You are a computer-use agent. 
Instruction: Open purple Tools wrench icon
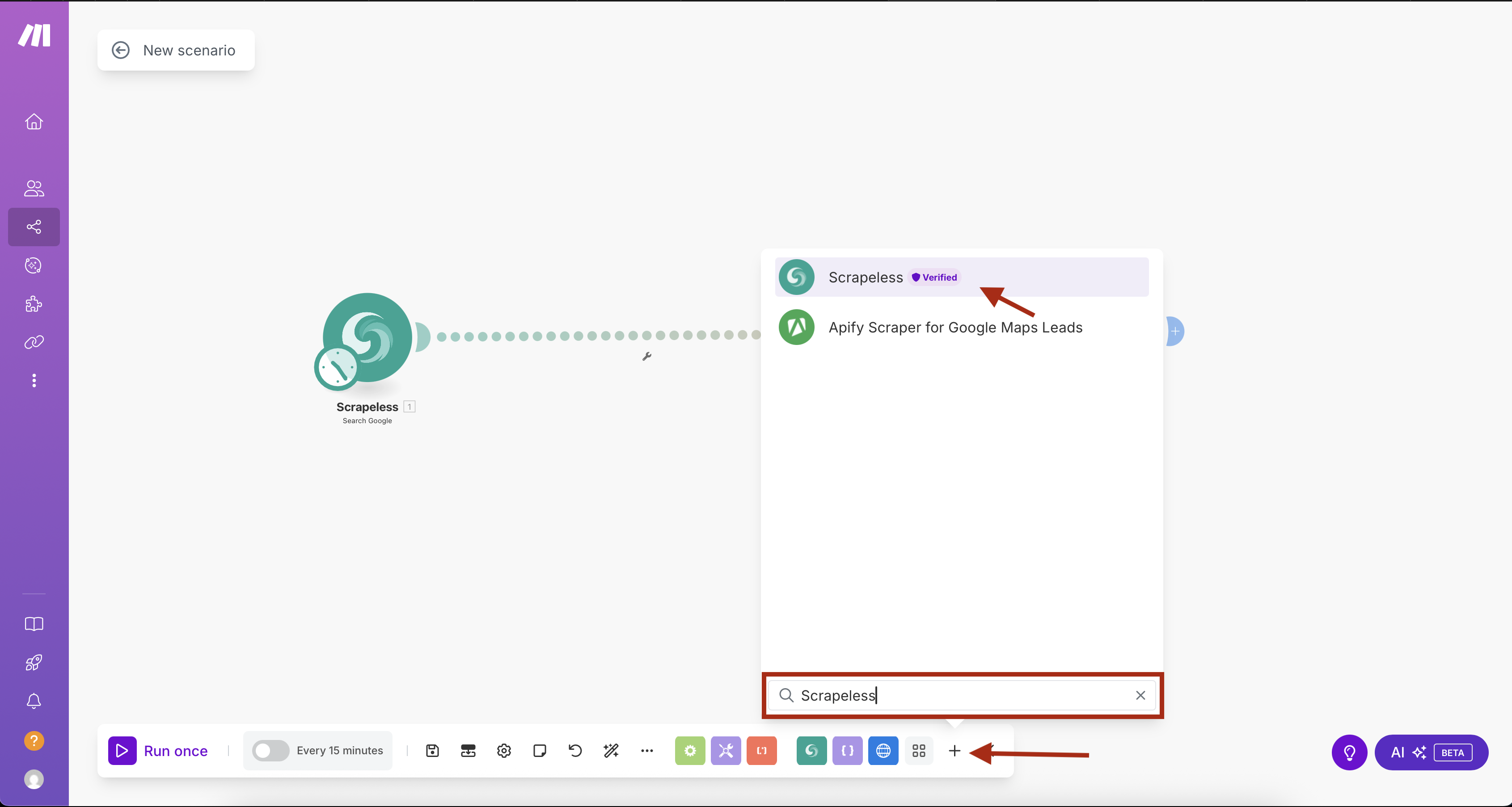pos(726,751)
